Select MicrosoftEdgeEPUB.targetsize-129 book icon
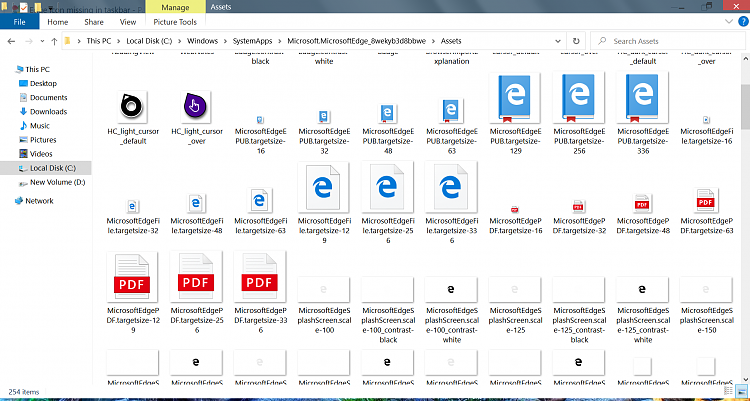Viewport: 750px width, 401px height. coord(515,98)
